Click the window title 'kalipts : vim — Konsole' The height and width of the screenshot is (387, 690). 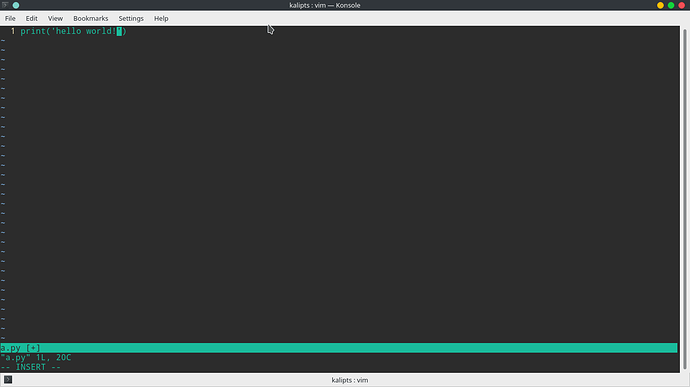click(x=325, y=5)
